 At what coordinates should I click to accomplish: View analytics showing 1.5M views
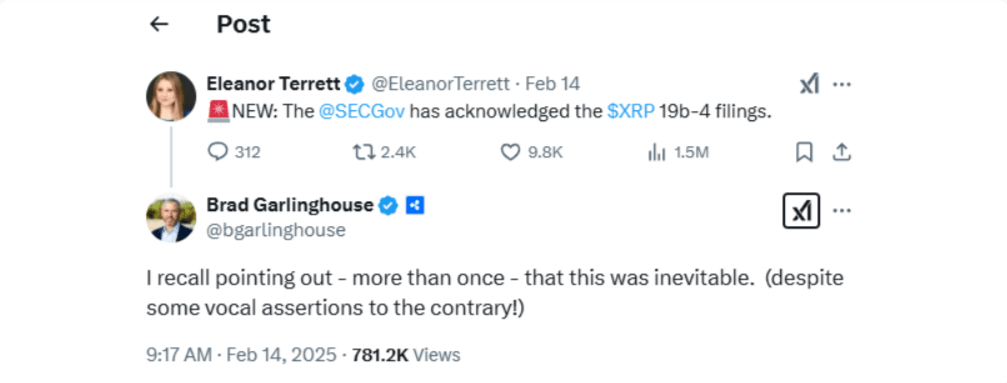(656, 152)
